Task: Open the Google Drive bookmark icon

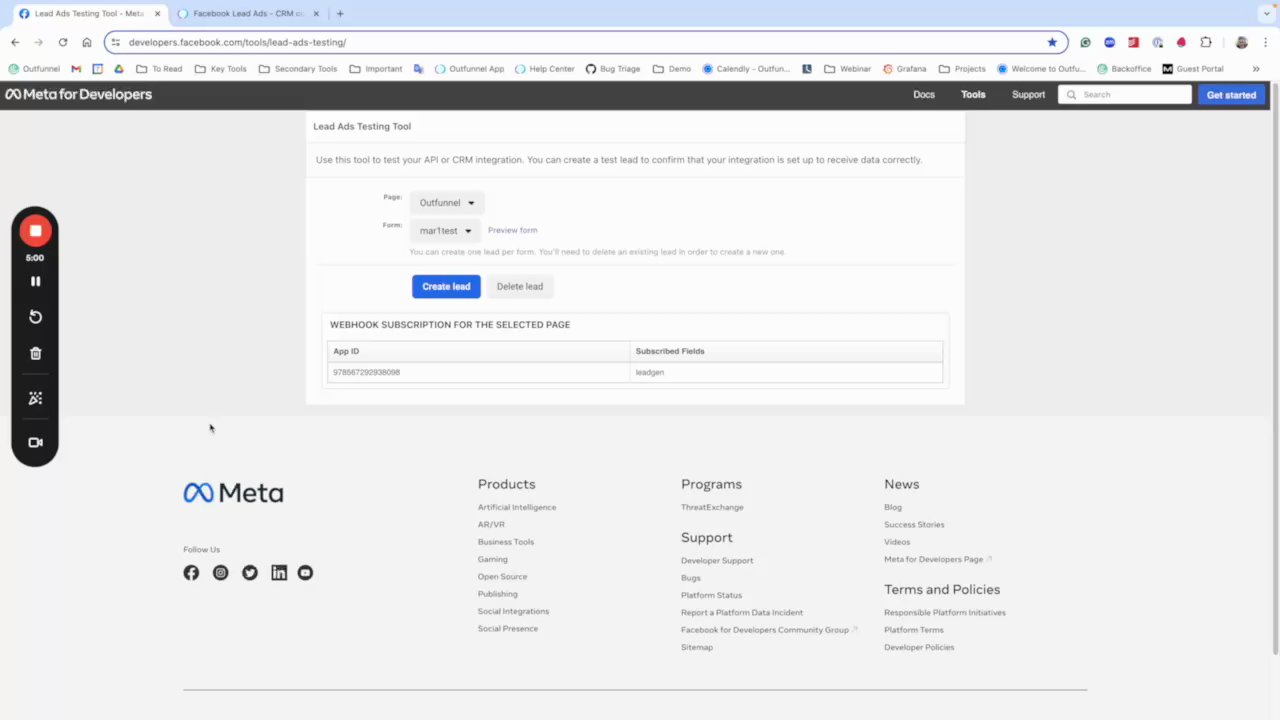Action: (x=118, y=69)
